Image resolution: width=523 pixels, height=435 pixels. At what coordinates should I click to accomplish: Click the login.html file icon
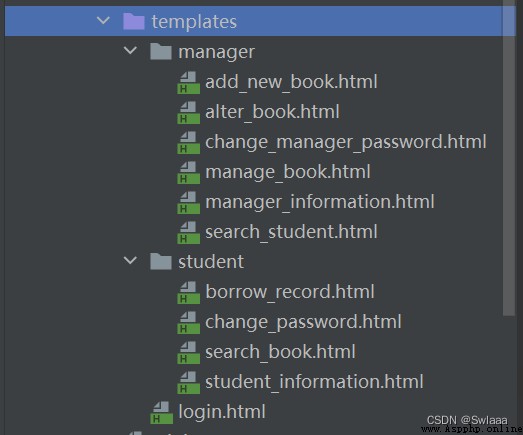coord(162,413)
